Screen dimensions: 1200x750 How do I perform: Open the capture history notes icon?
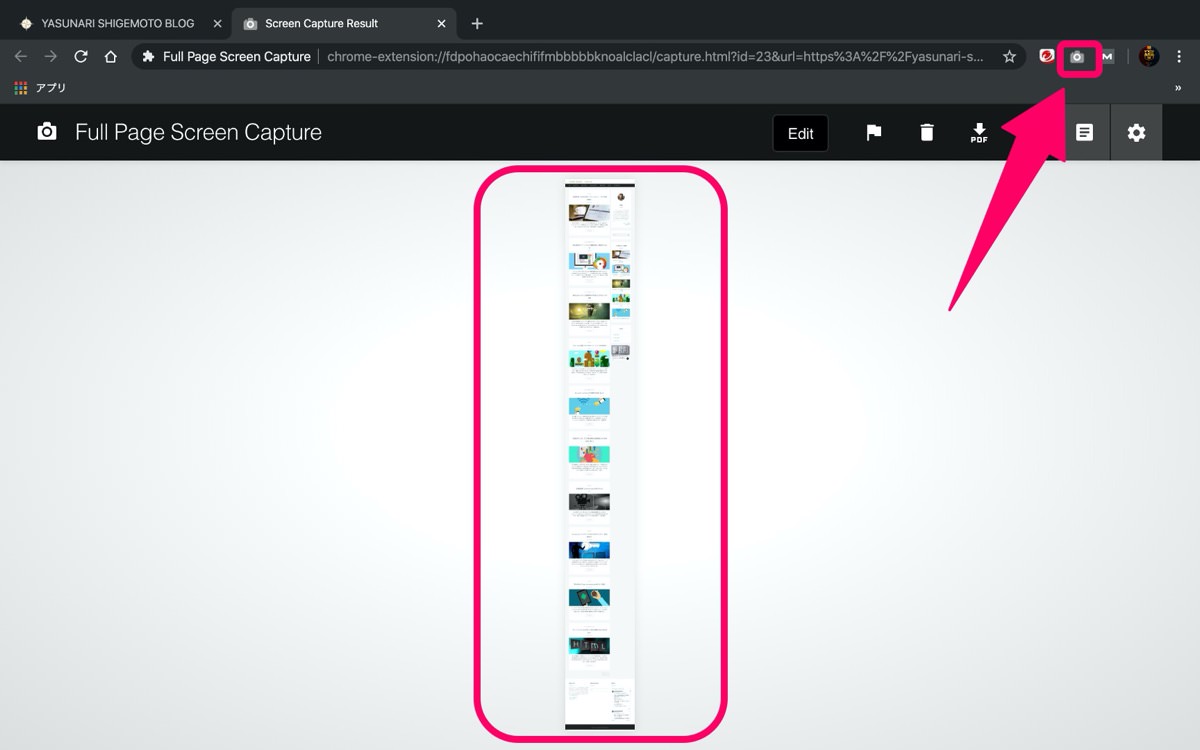point(1084,133)
